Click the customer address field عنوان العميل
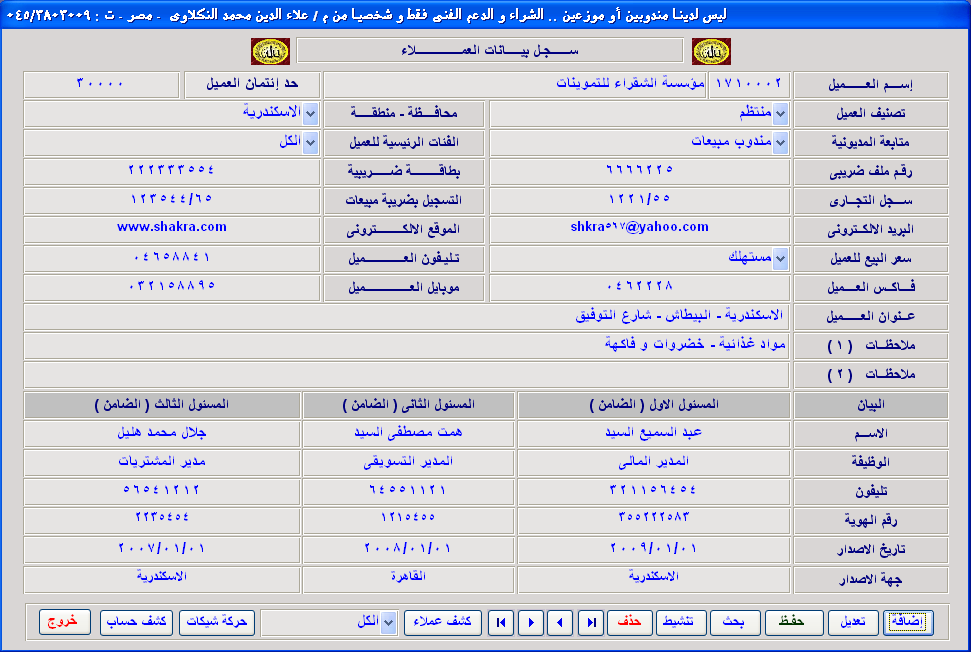Viewport: 971px width, 652px height. click(x=406, y=316)
